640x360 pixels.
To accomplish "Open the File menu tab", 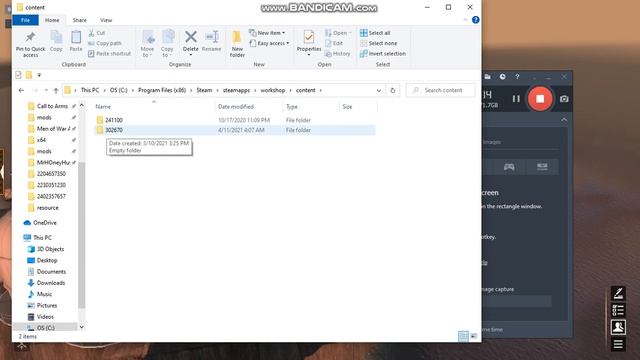I will tap(25, 20).
